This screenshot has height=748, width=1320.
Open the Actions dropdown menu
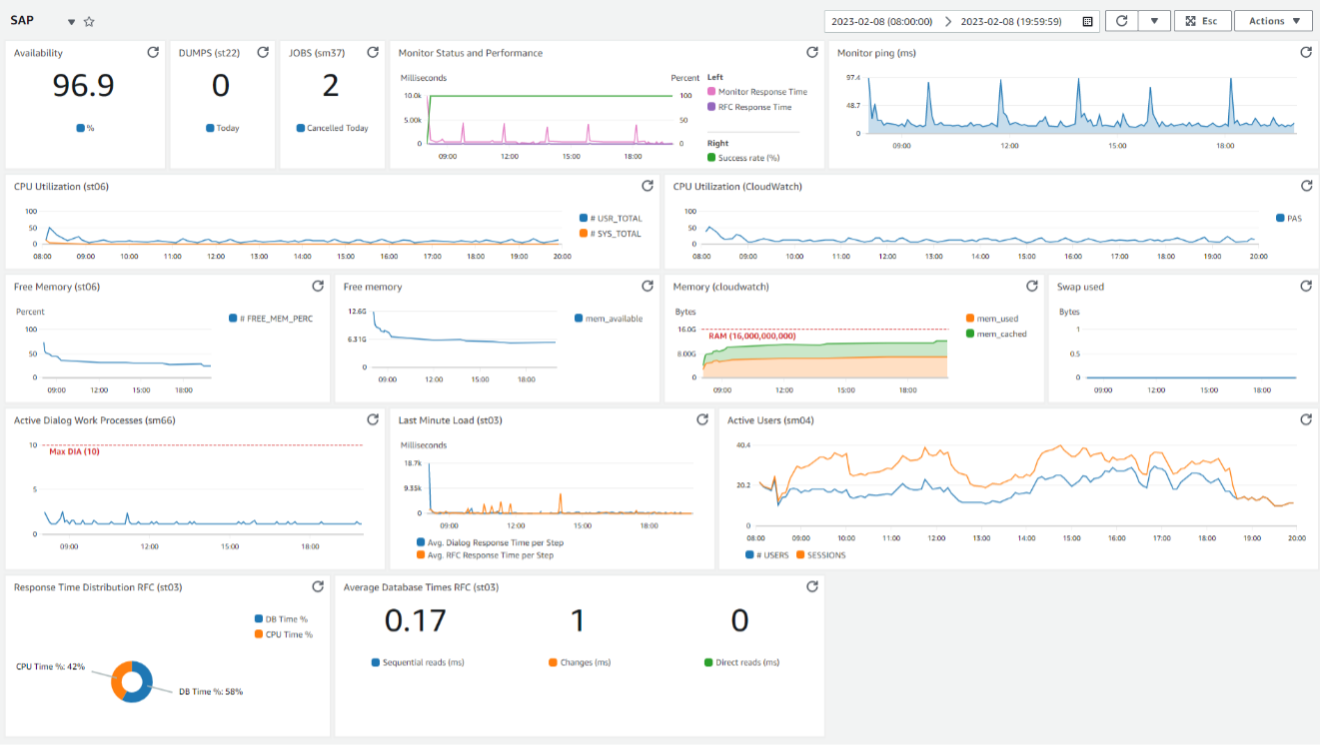point(1273,21)
